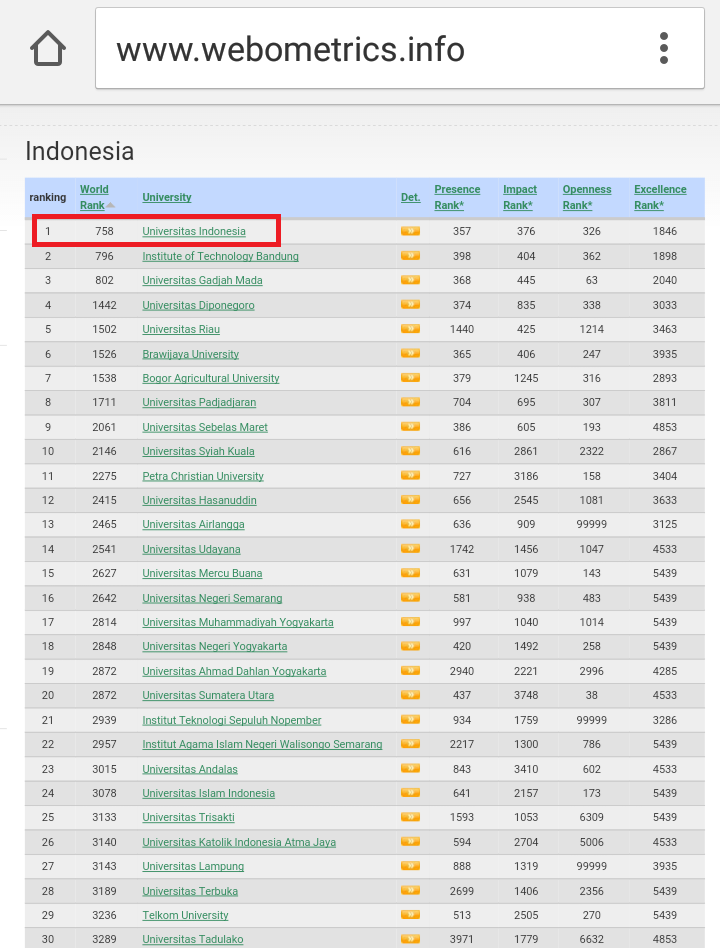
Task: Open the Universitas Syiah Kuala link
Action: 198,451
